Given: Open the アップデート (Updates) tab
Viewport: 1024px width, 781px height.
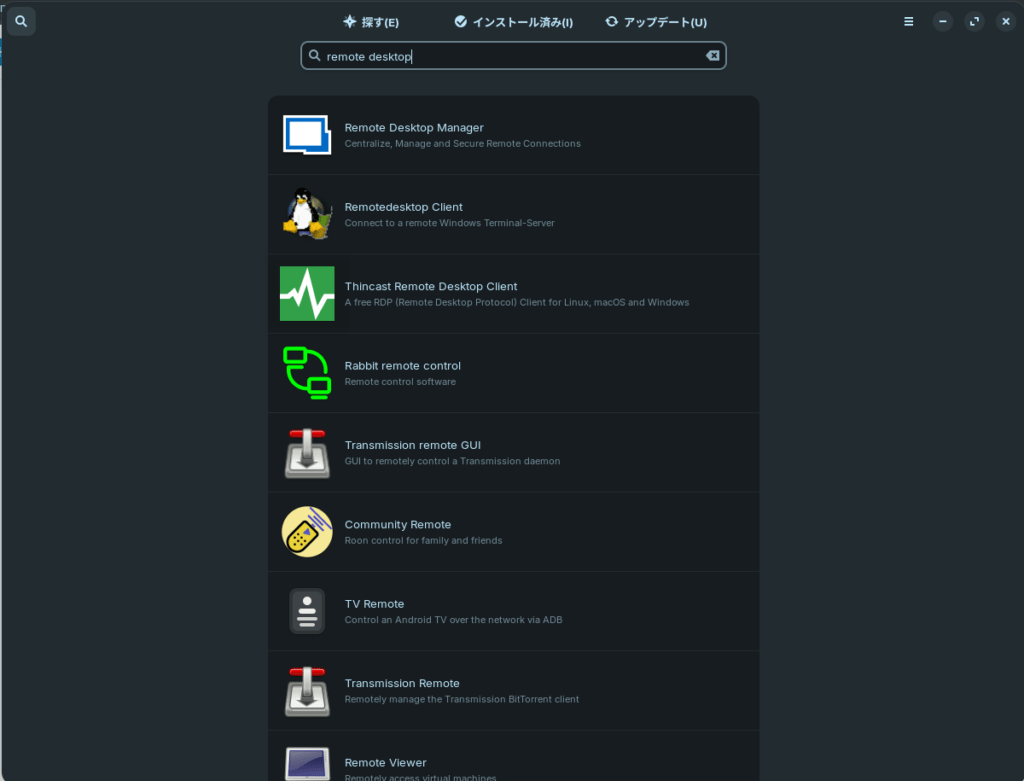Looking at the screenshot, I should 656,22.
